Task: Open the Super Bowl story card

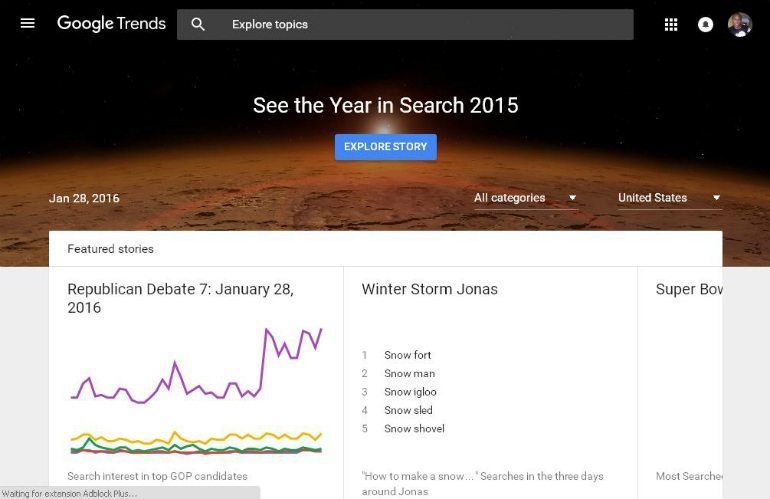Action: point(689,289)
